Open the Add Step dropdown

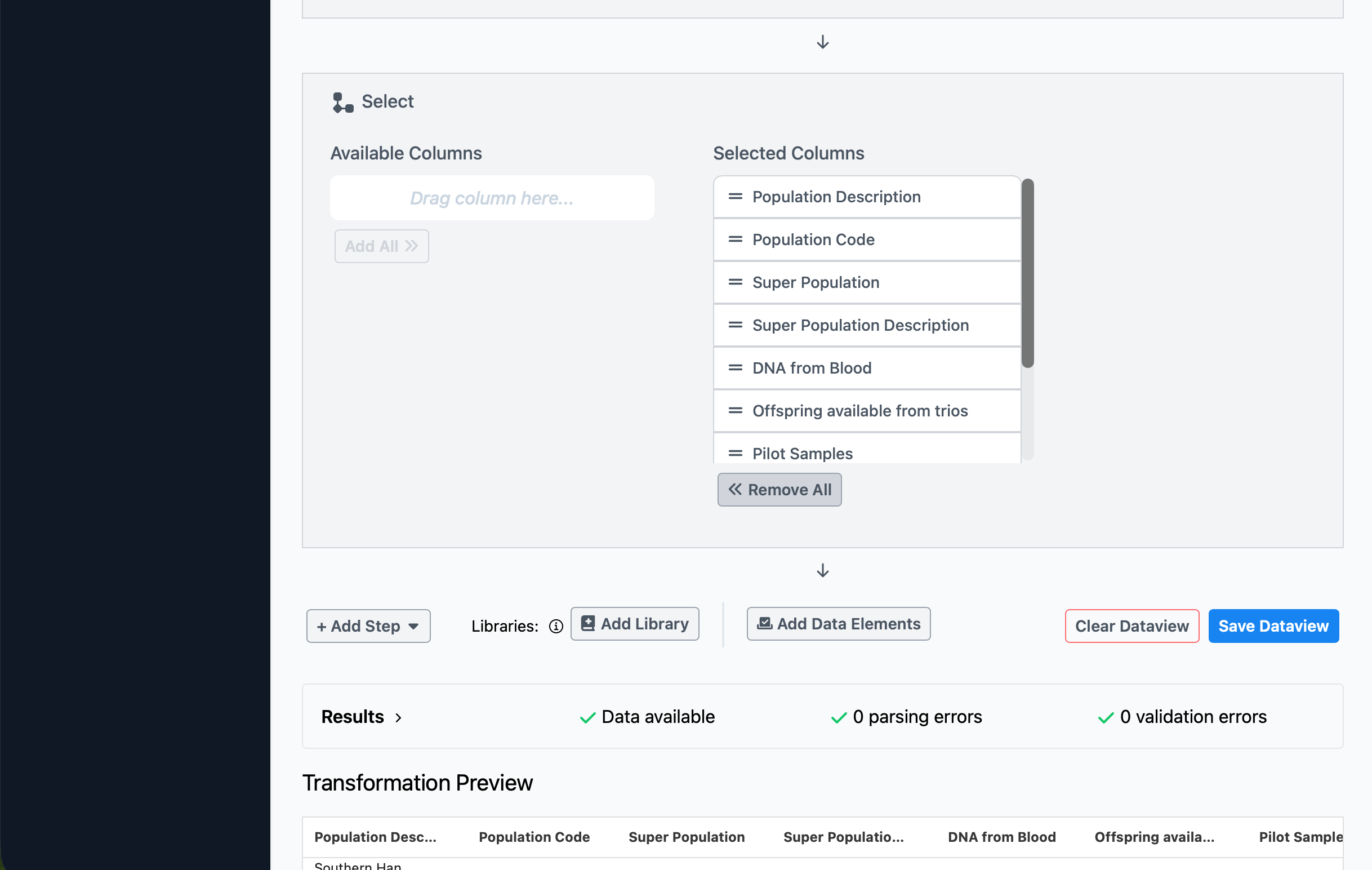pyautogui.click(x=368, y=626)
